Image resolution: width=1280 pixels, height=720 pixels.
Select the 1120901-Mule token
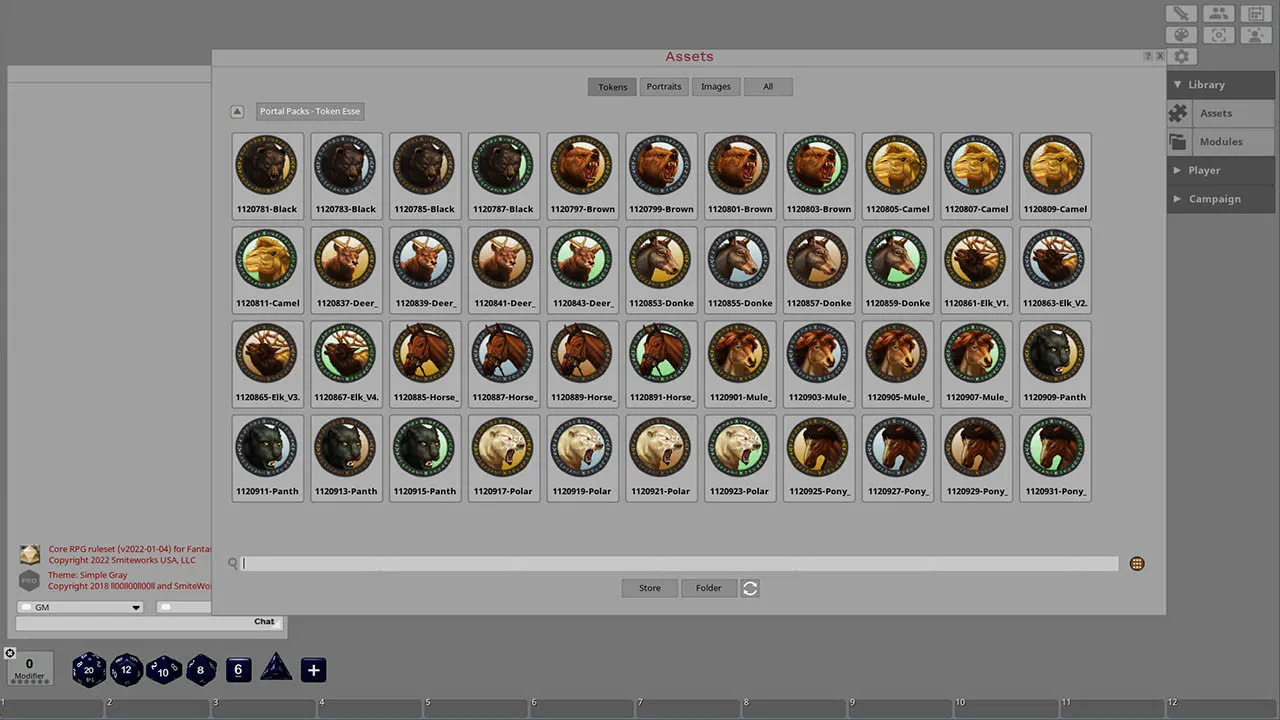pyautogui.click(x=740, y=363)
